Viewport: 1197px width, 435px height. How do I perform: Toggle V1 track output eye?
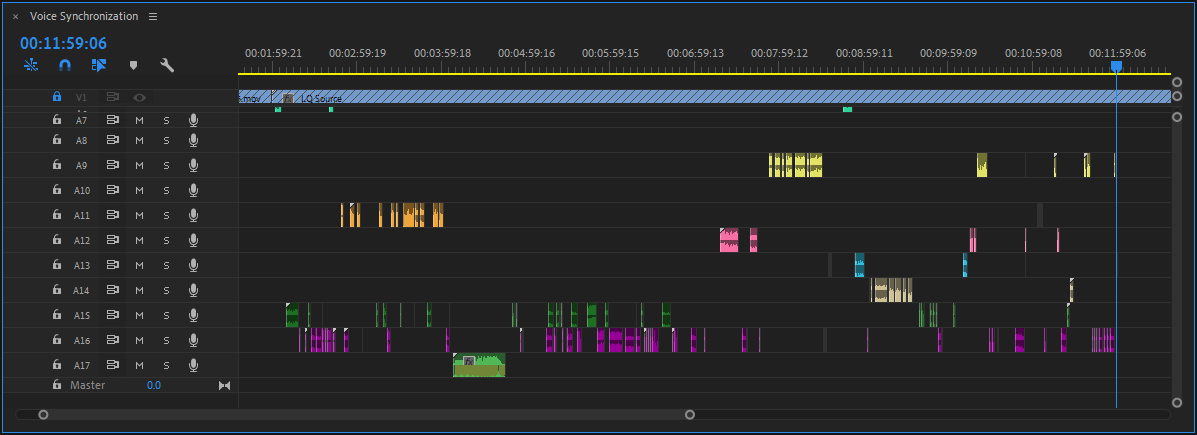pyautogui.click(x=139, y=97)
